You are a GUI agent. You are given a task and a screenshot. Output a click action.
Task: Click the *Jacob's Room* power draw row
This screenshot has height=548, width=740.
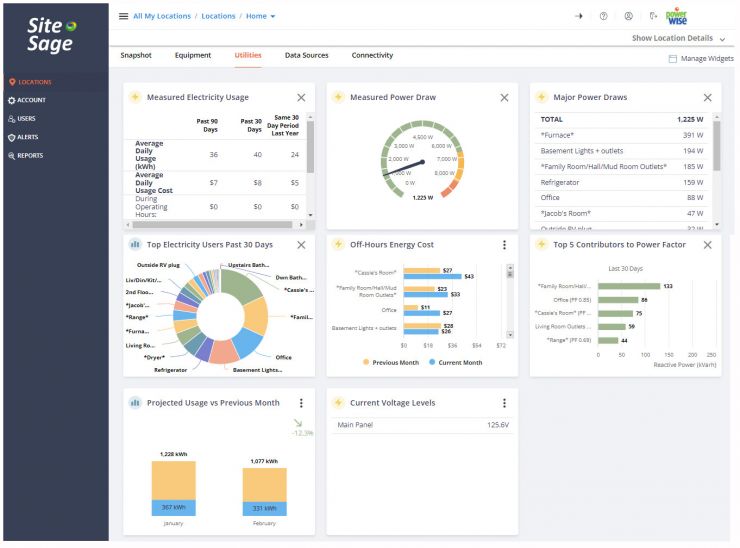tap(622, 214)
